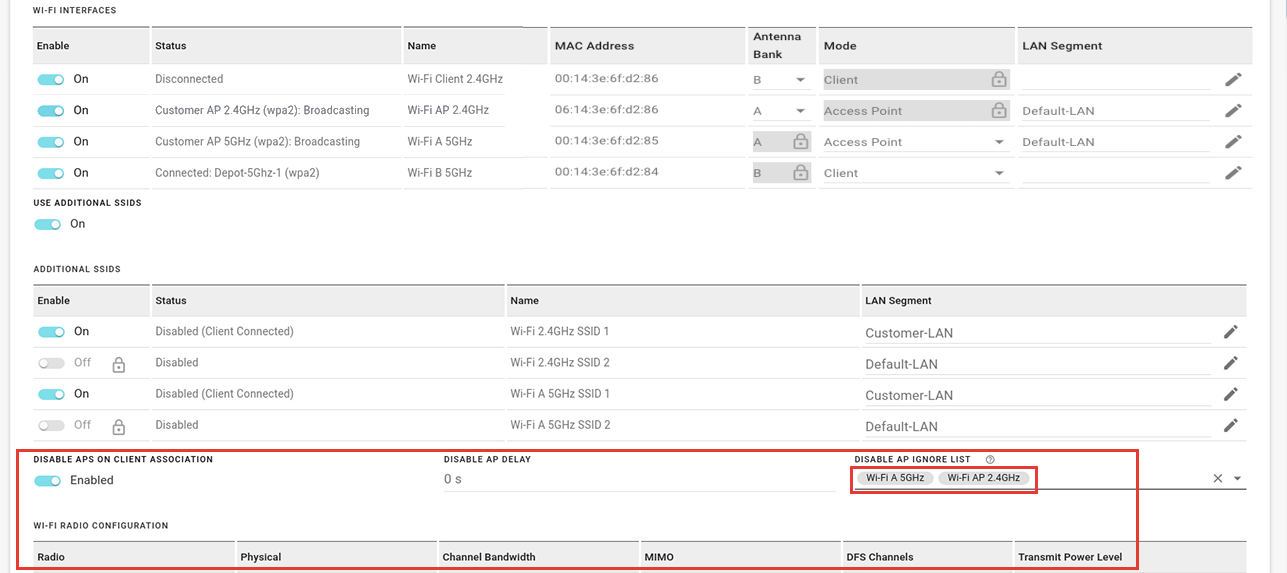Viewport: 1287px width, 573px height.
Task: Click lock icon on Wi-Fi 2.4GHz SSID 2
Action: click(x=118, y=363)
